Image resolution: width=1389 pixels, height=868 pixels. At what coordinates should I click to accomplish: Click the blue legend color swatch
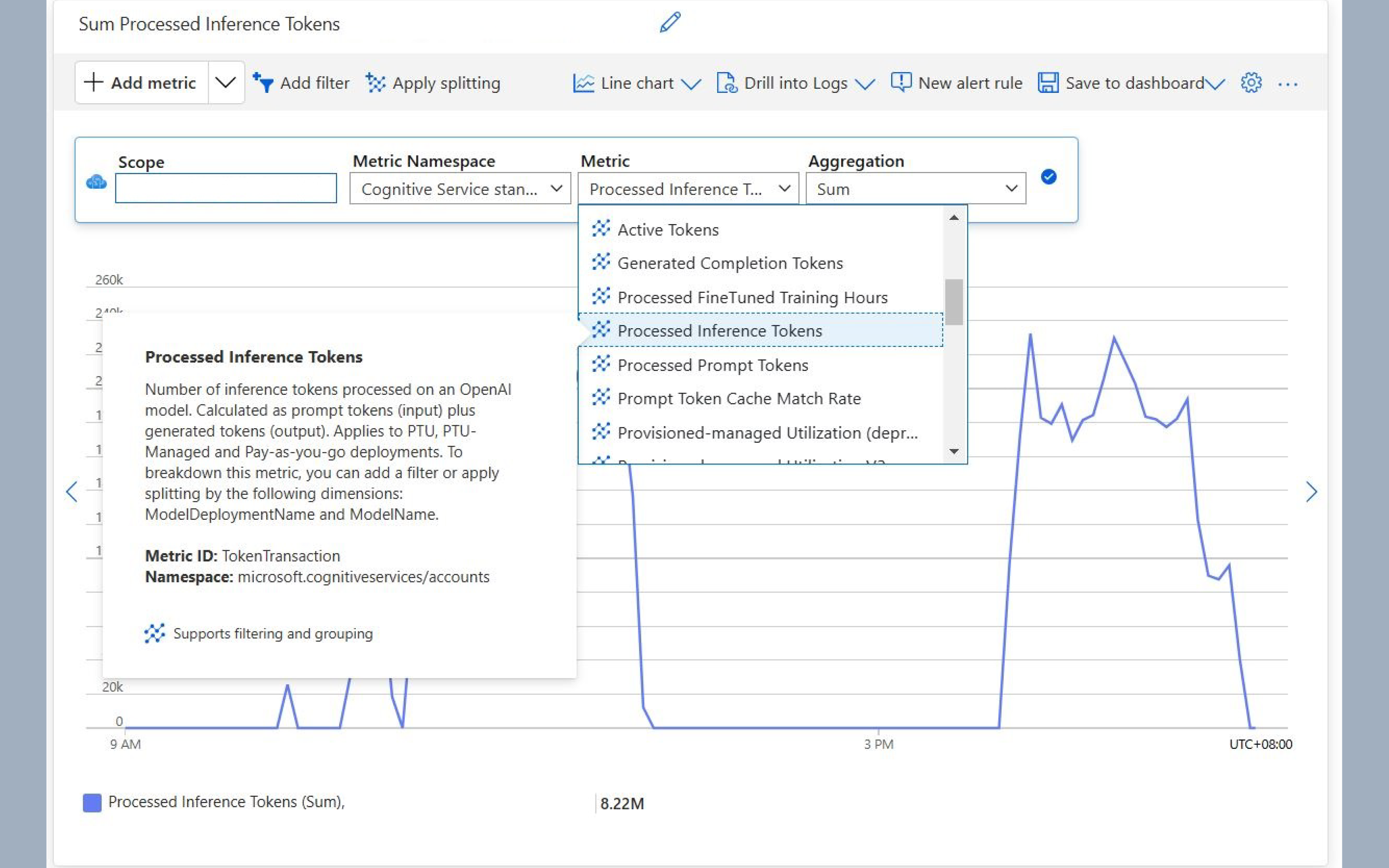(92, 803)
